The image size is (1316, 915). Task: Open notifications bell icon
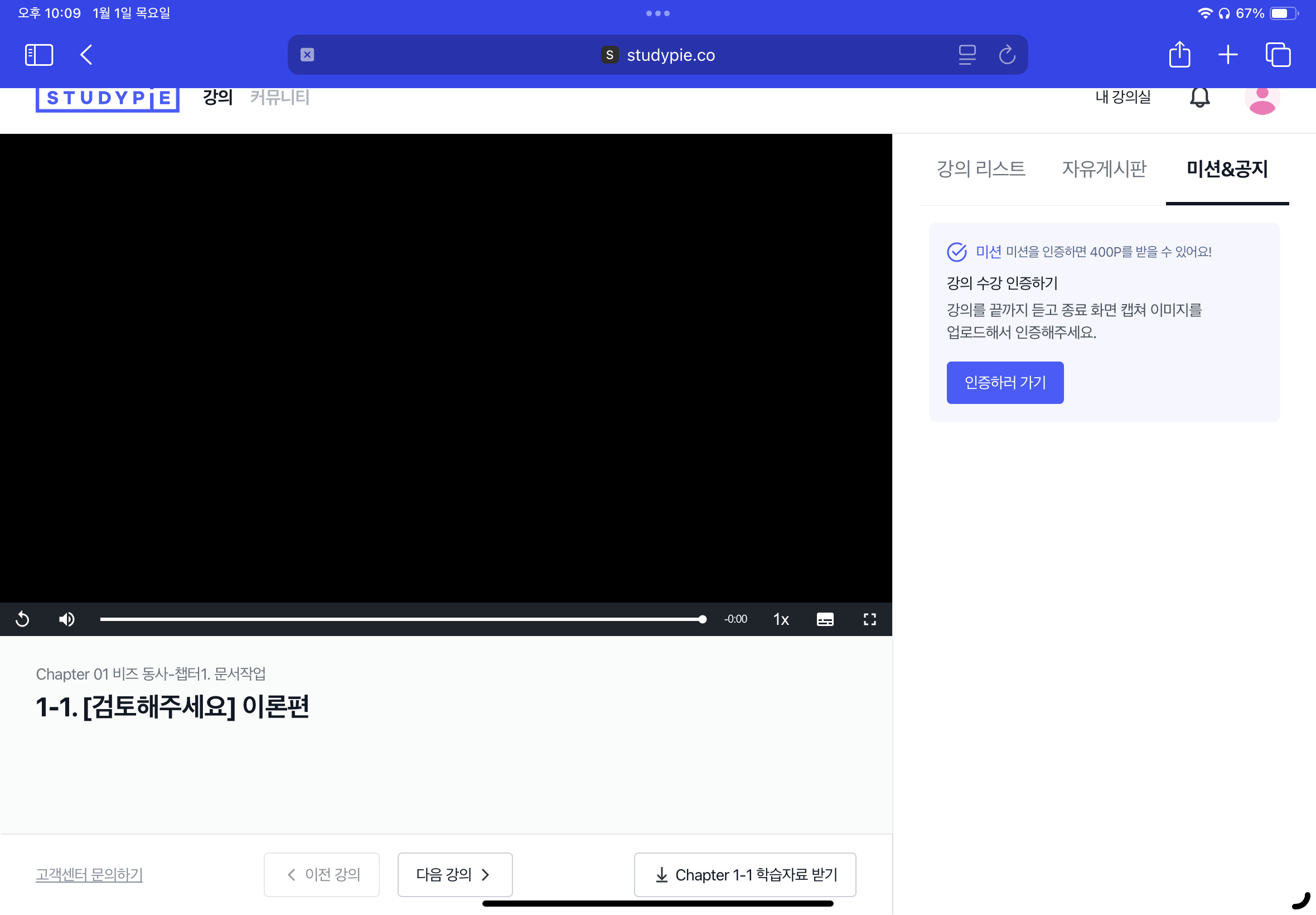click(1199, 98)
